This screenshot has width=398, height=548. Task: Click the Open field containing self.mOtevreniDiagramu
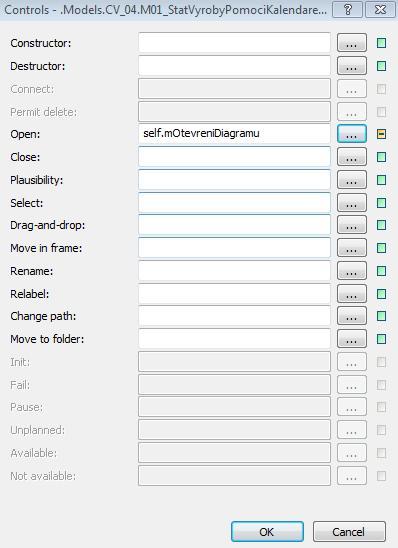click(x=234, y=134)
